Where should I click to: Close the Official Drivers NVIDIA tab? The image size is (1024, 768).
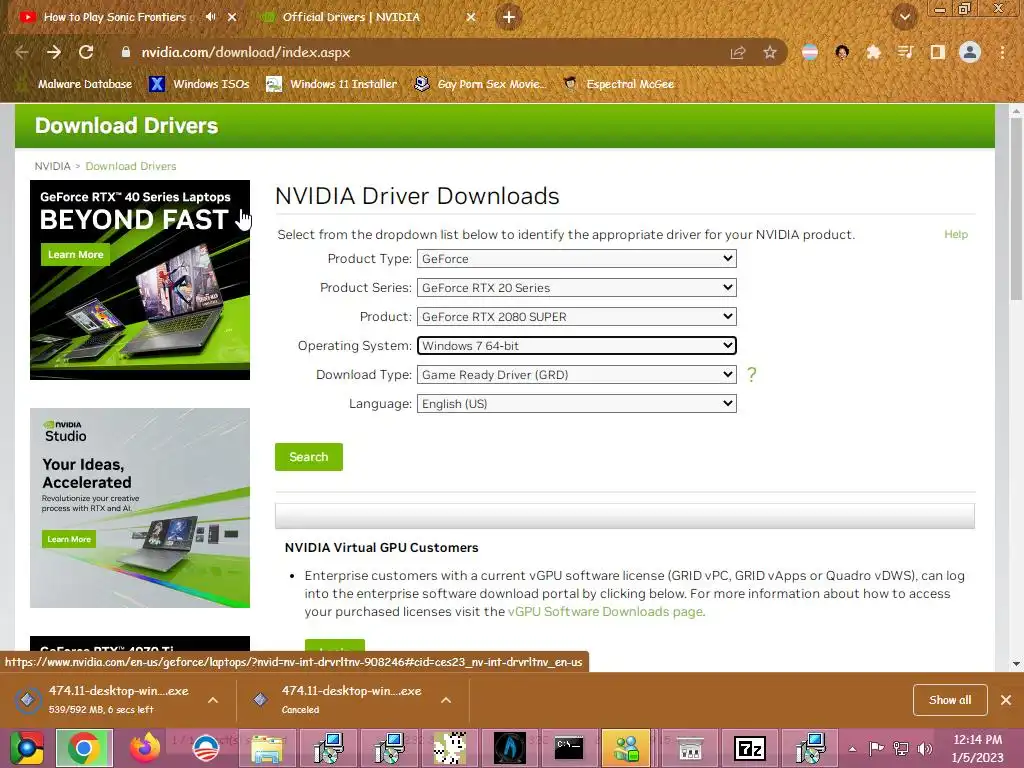pos(471,17)
